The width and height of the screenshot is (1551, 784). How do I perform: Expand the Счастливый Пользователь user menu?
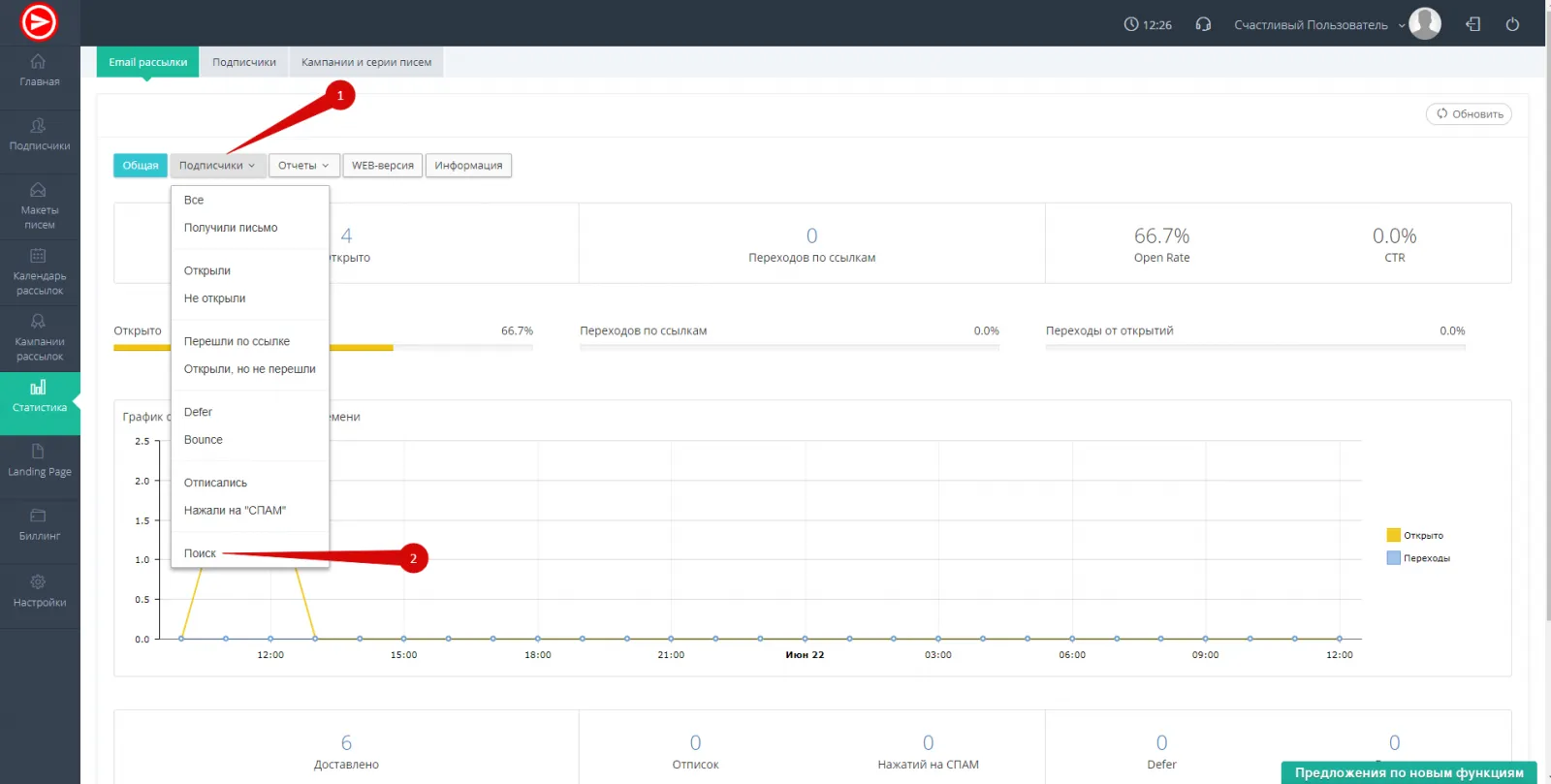pos(1318,25)
